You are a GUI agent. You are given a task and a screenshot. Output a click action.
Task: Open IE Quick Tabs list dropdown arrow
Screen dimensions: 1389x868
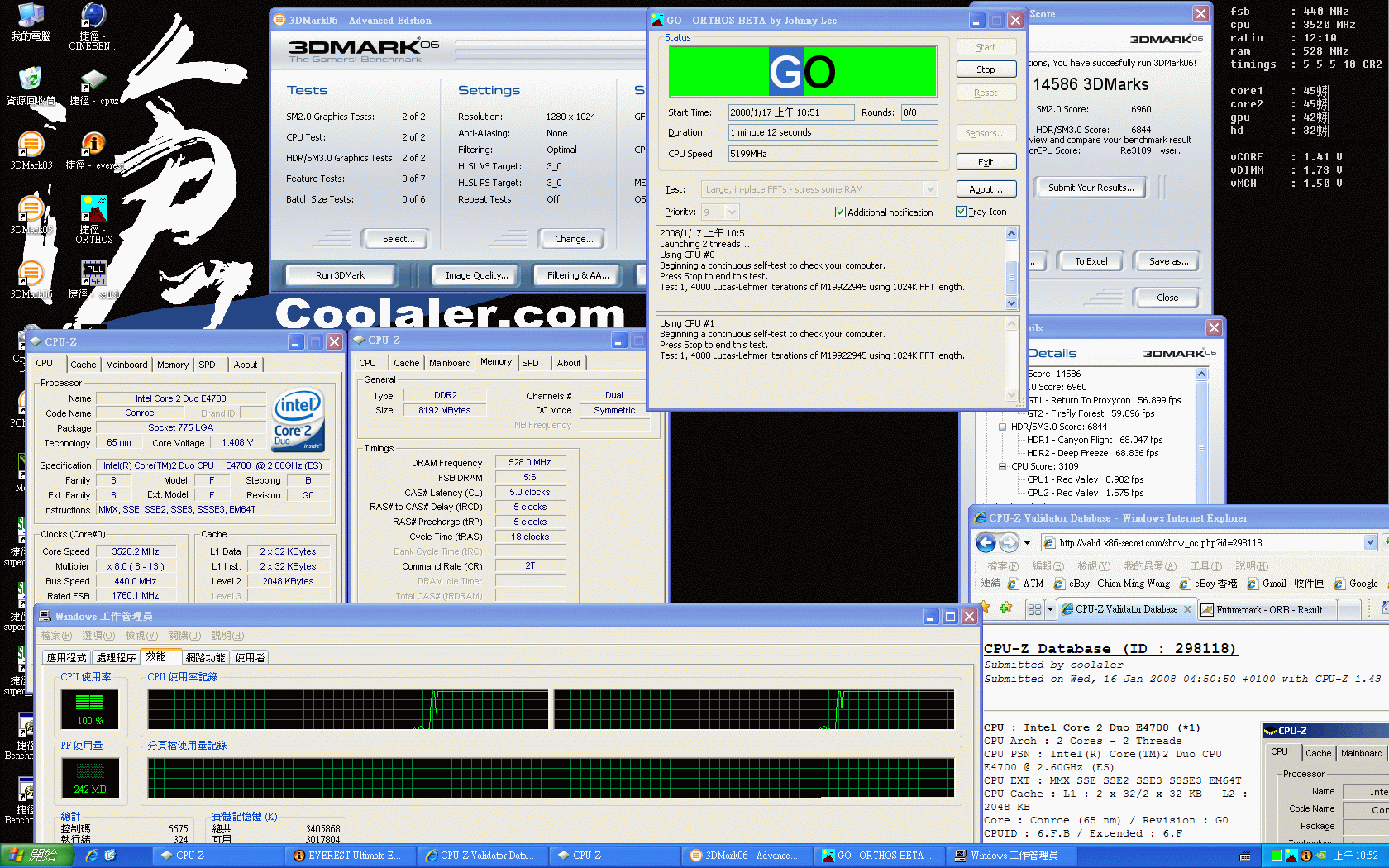coord(1050,609)
